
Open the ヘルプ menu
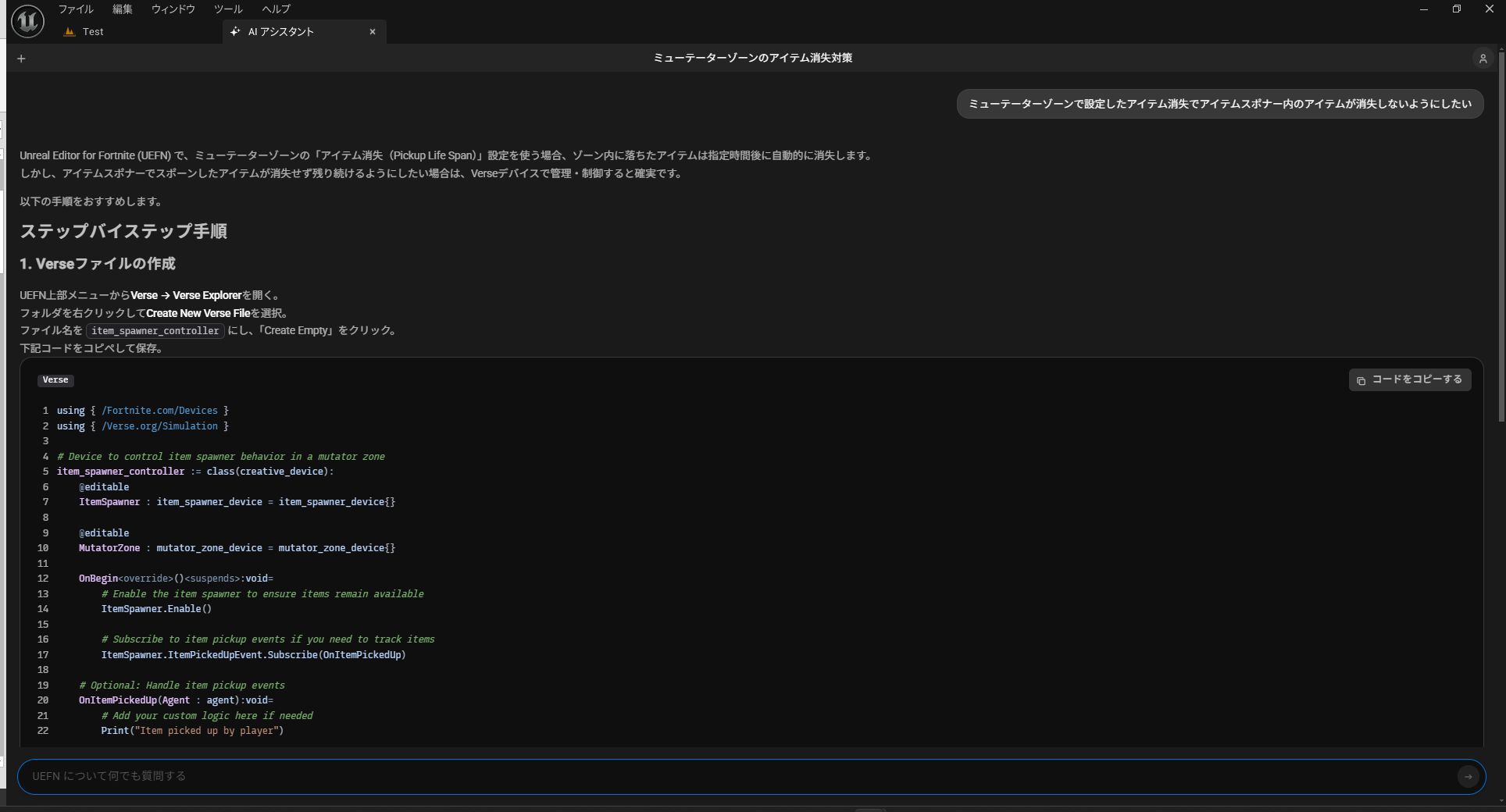click(275, 9)
